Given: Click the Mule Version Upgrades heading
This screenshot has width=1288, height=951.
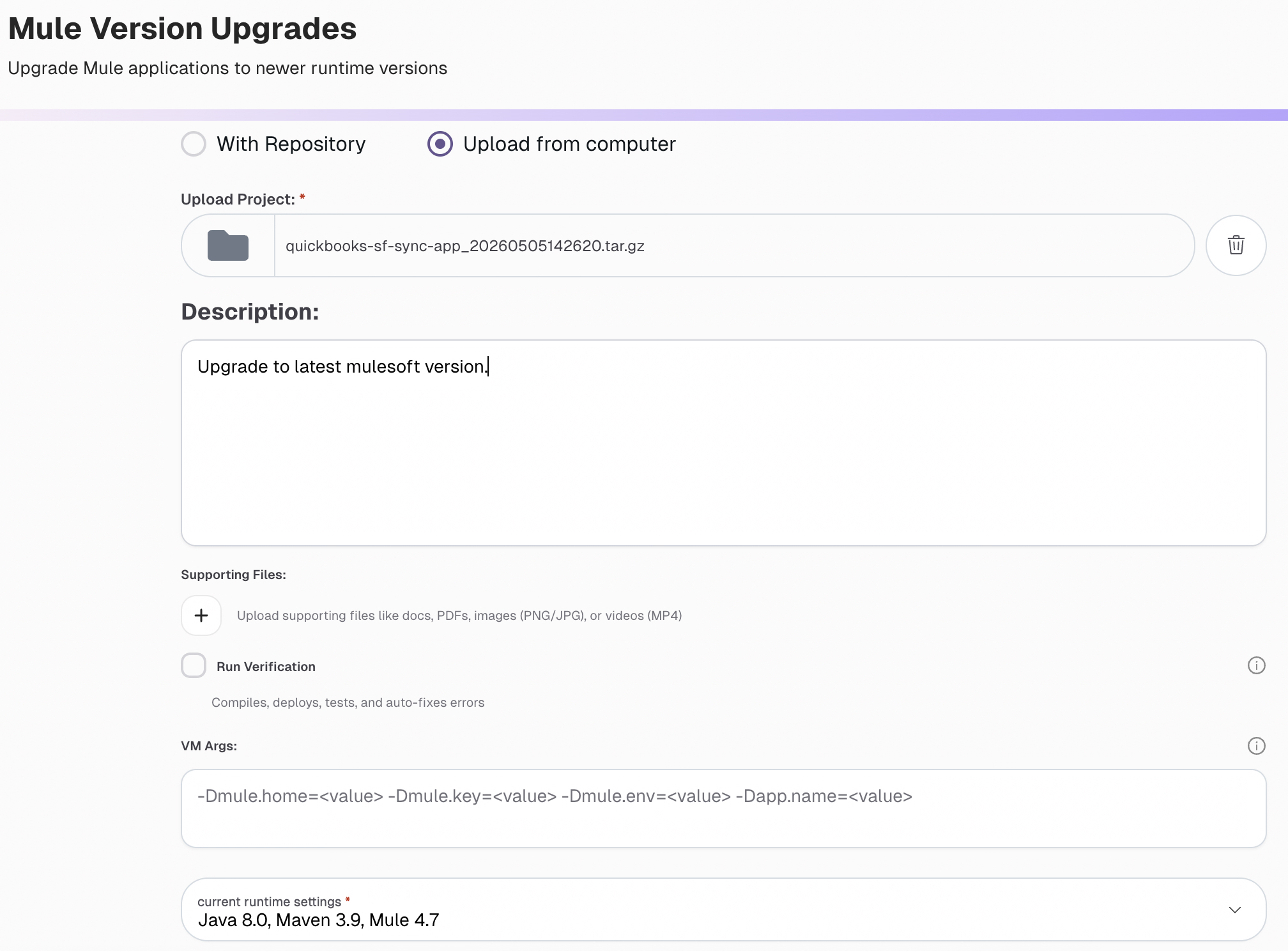Looking at the screenshot, I should [x=182, y=29].
